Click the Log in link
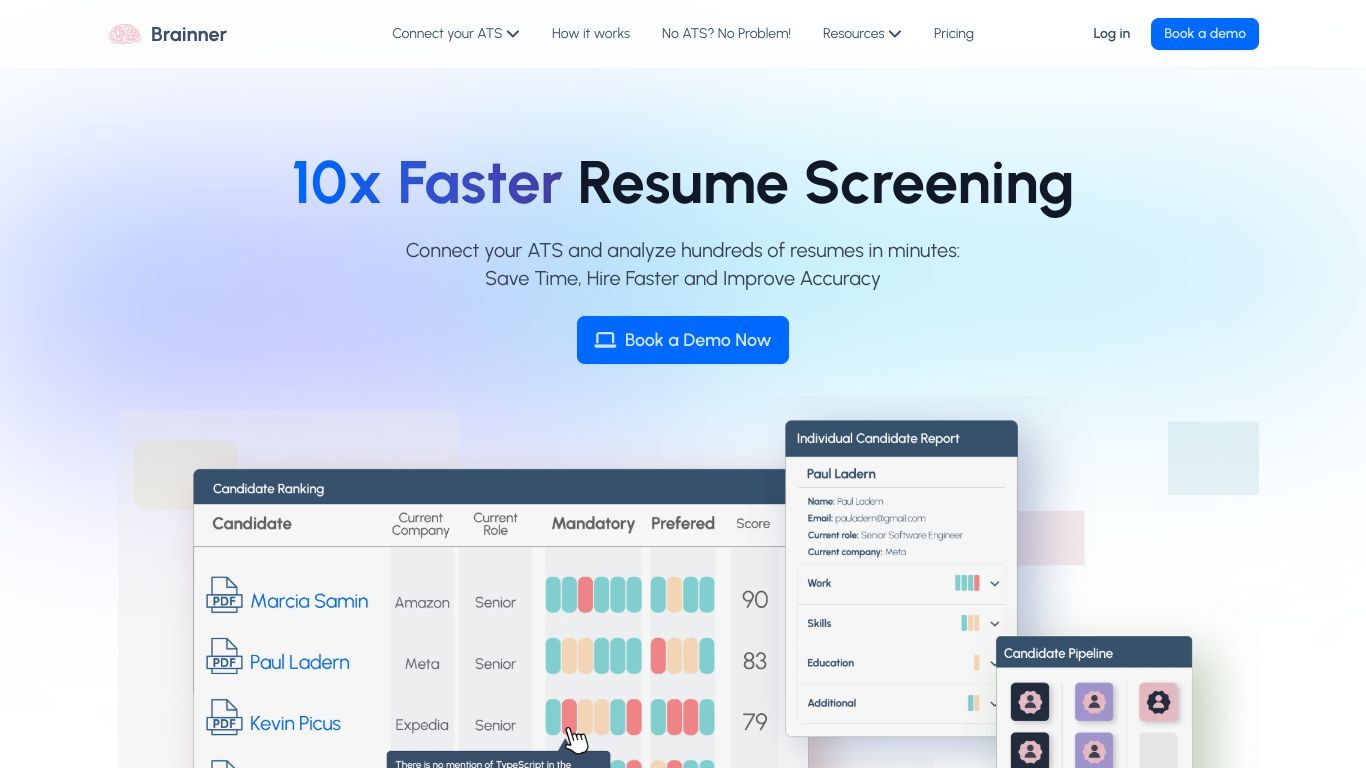Viewport: 1366px width, 768px height. pos(1111,34)
